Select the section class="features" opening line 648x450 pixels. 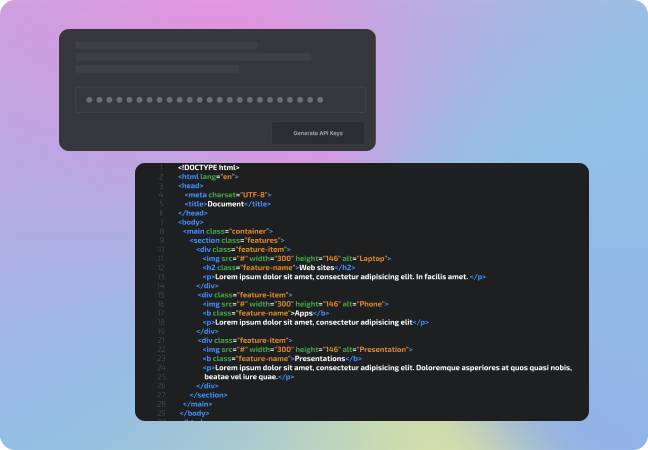click(237, 240)
